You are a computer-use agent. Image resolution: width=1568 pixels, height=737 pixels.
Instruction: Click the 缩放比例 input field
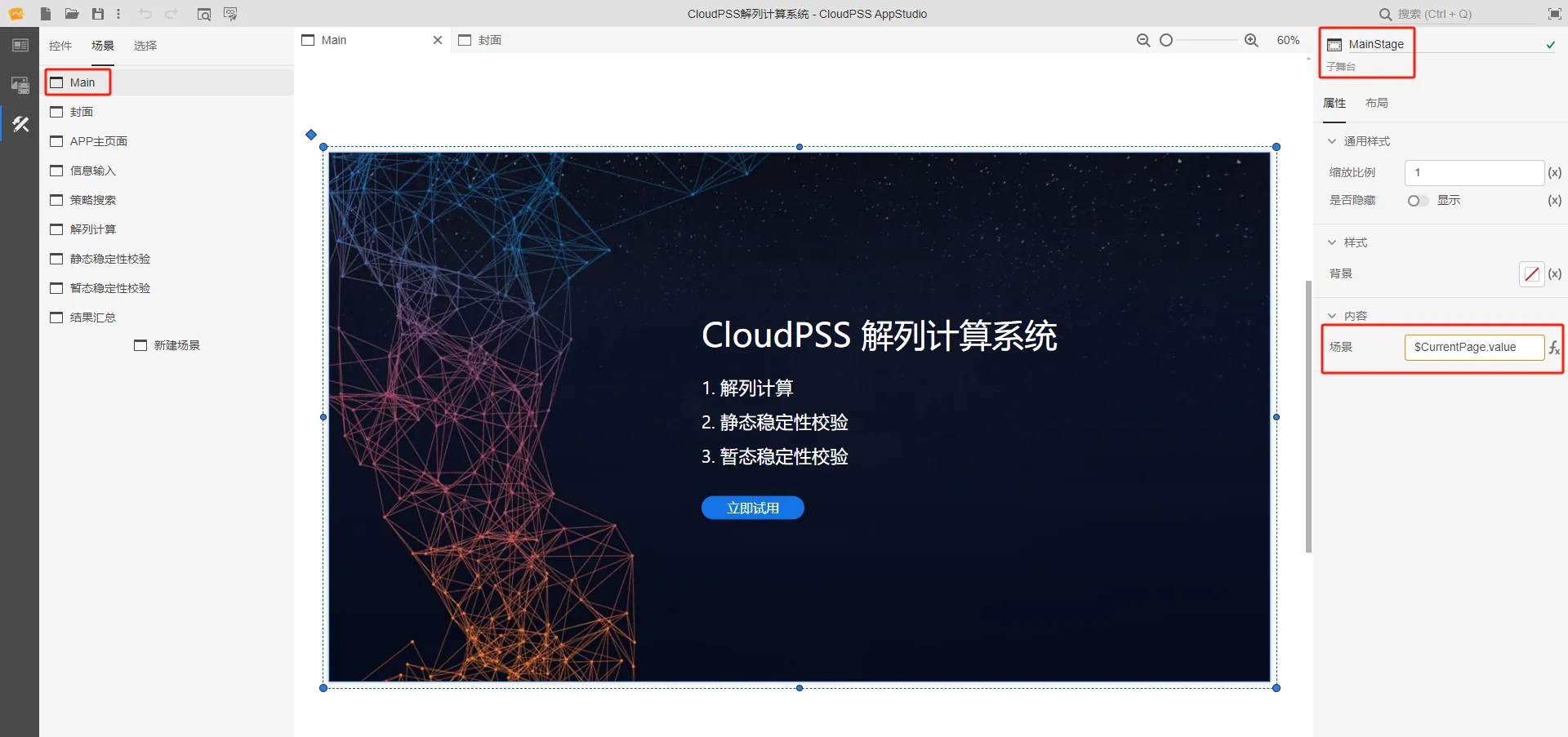tap(1474, 172)
